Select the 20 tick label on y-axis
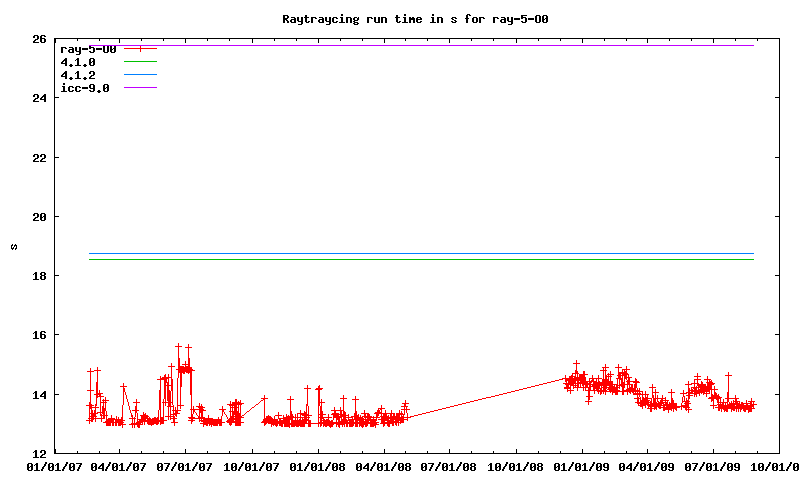Screen dimensions: 800x480 point(38,217)
